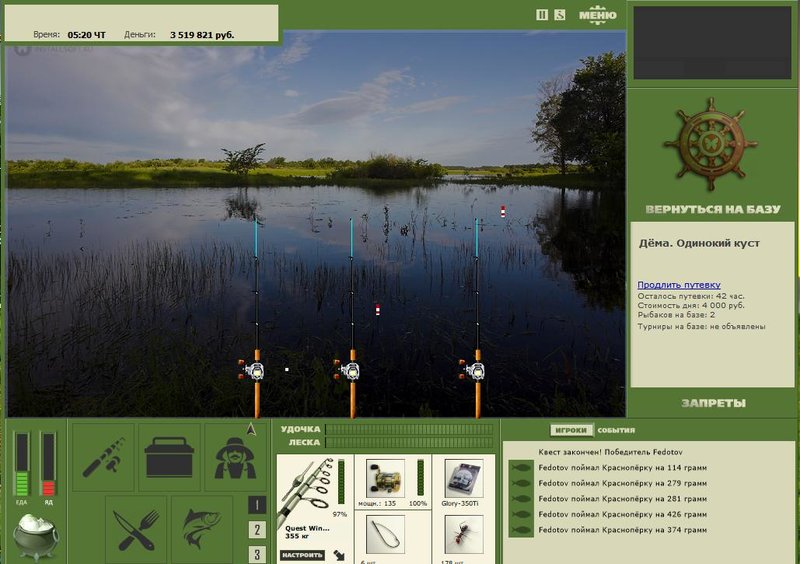The width and height of the screenshot is (800, 564).
Task: Click the red-white float far right on water
Action: point(503,211)
